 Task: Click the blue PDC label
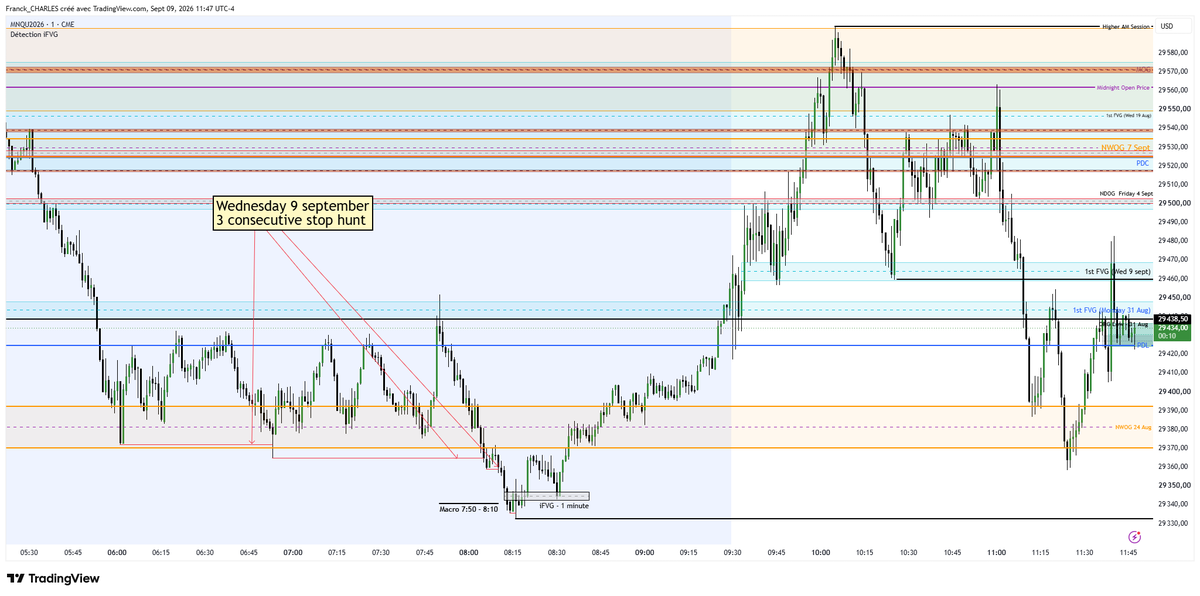tap(1142, 163)
